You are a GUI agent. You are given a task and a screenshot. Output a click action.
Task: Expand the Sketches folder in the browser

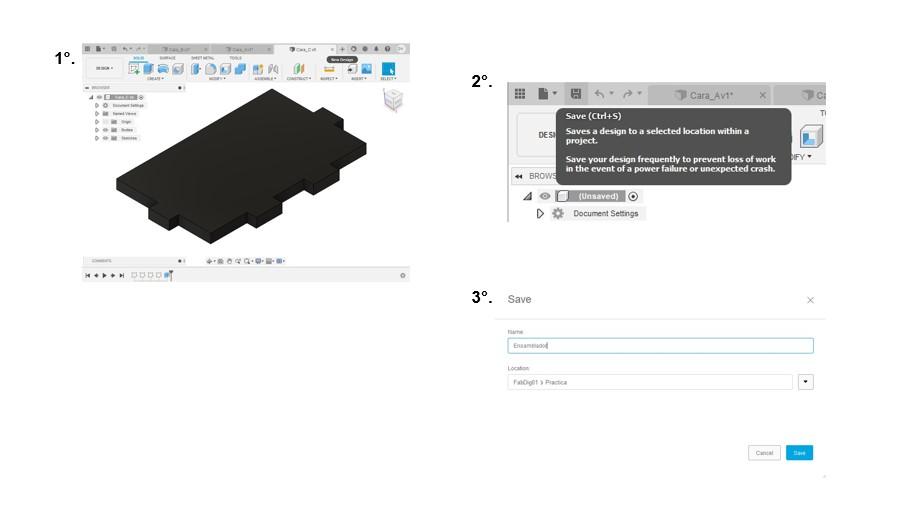(x=97, y=138)
